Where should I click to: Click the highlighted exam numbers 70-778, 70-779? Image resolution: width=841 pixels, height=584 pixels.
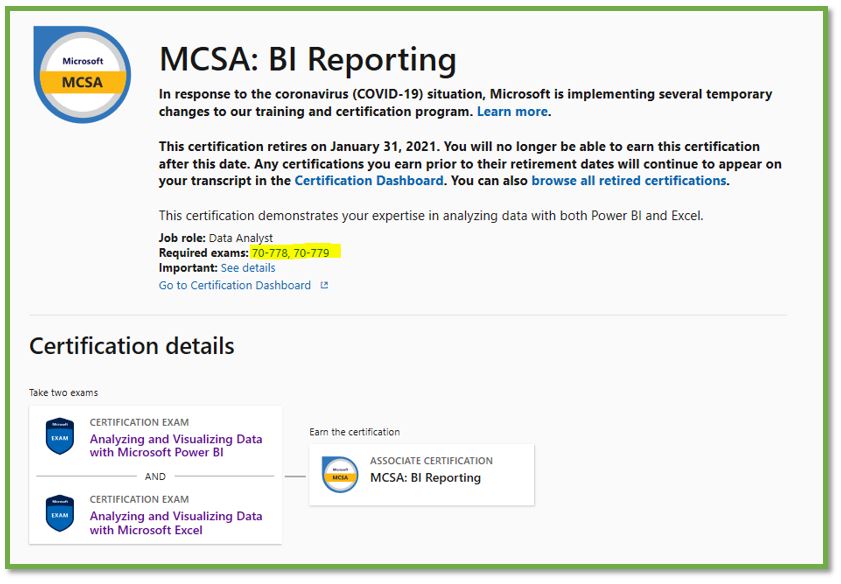pyautogui.click(x=291, y=253)
